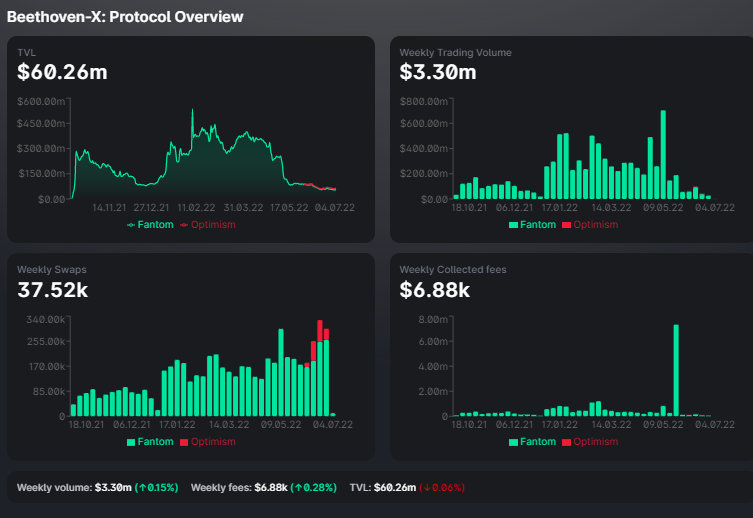
Task: Hide Fantom in Weekly Trading Volume legend
Action: click(533, 225)
